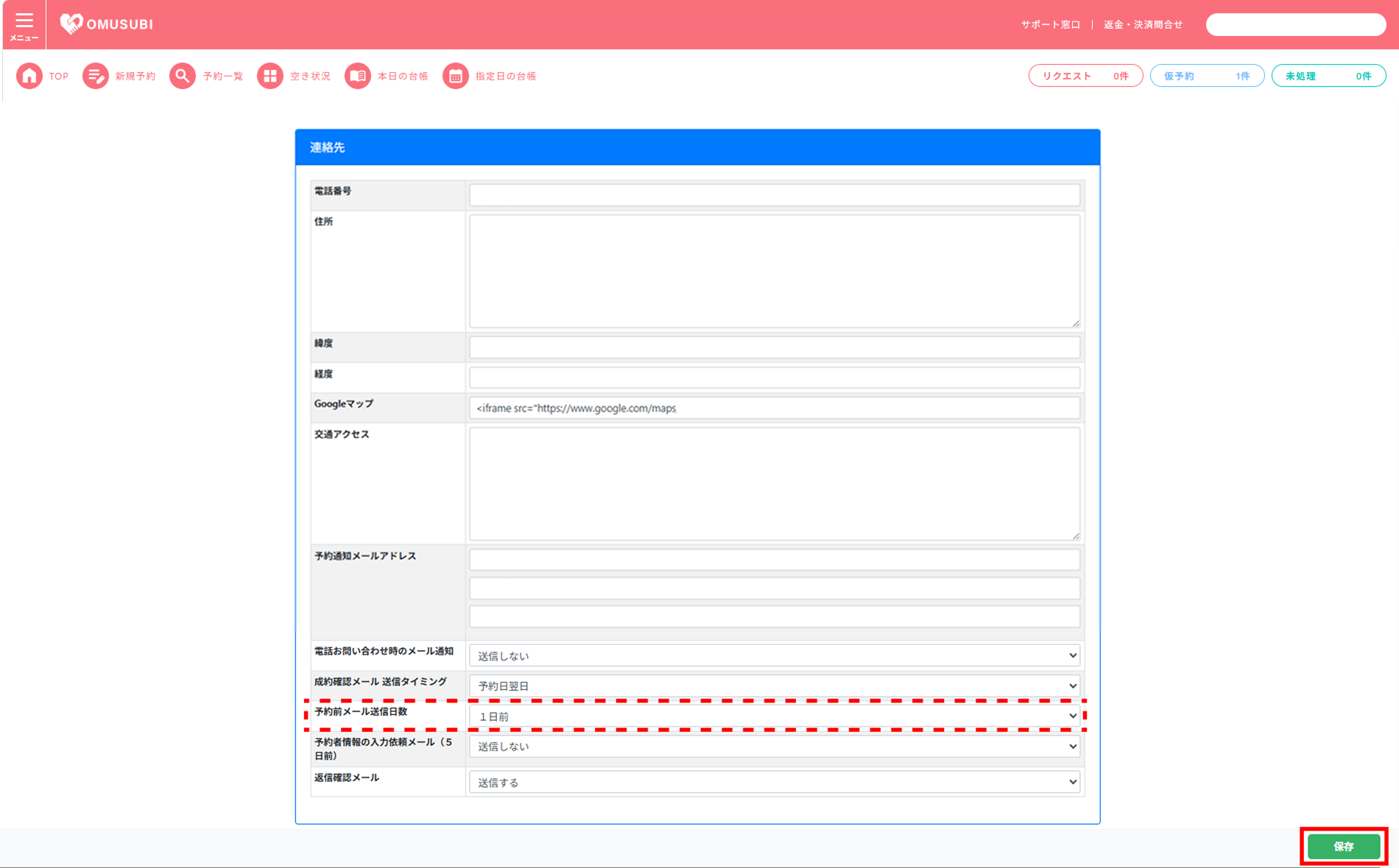This screenshot has height=868, width=1399.
Task: Click the 交通アクセス text area resize handle
Action: pyautogui.click(x=1076, y=536)
